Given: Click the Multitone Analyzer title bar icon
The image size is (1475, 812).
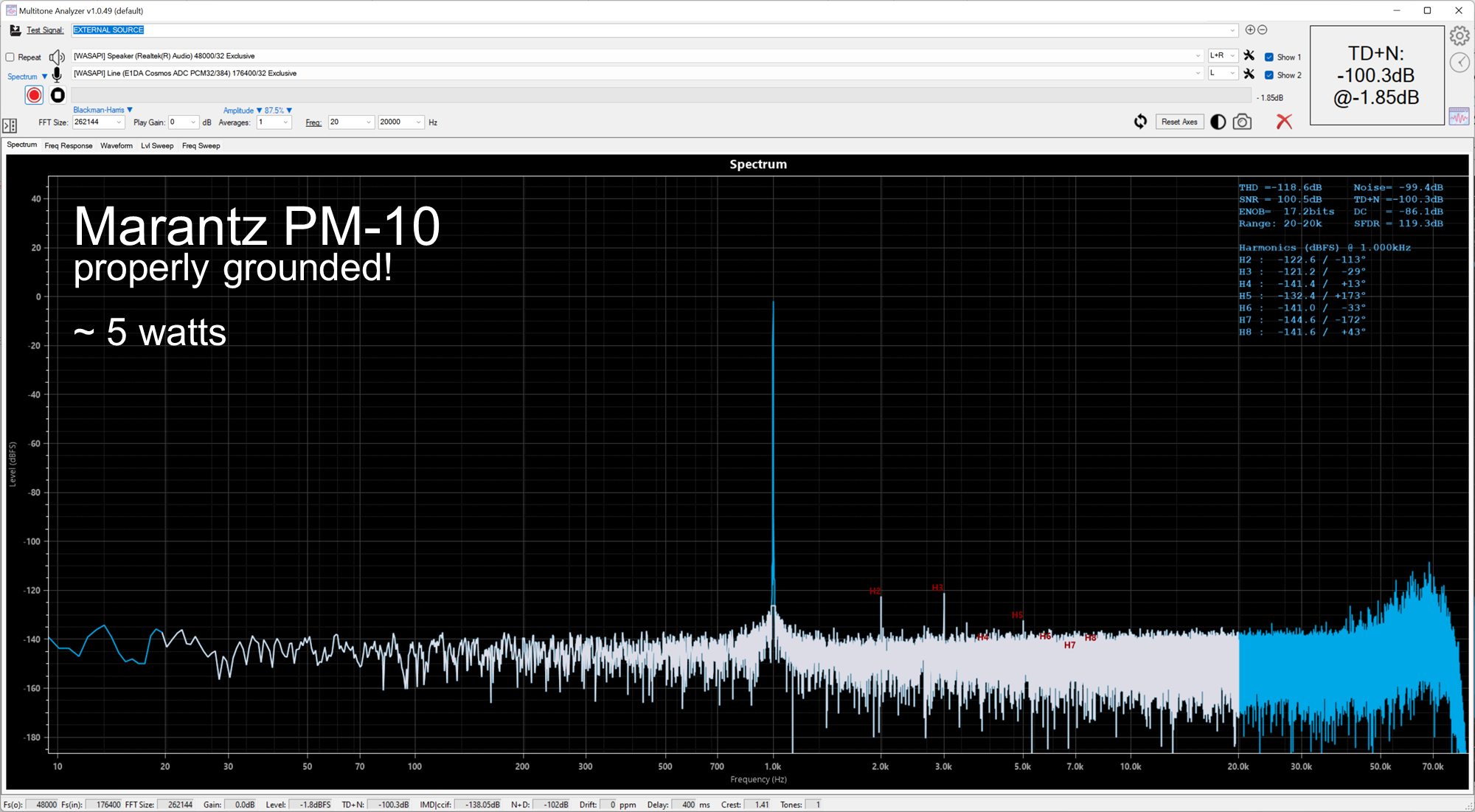Looking at the screenshot, I should pos(11,10).
